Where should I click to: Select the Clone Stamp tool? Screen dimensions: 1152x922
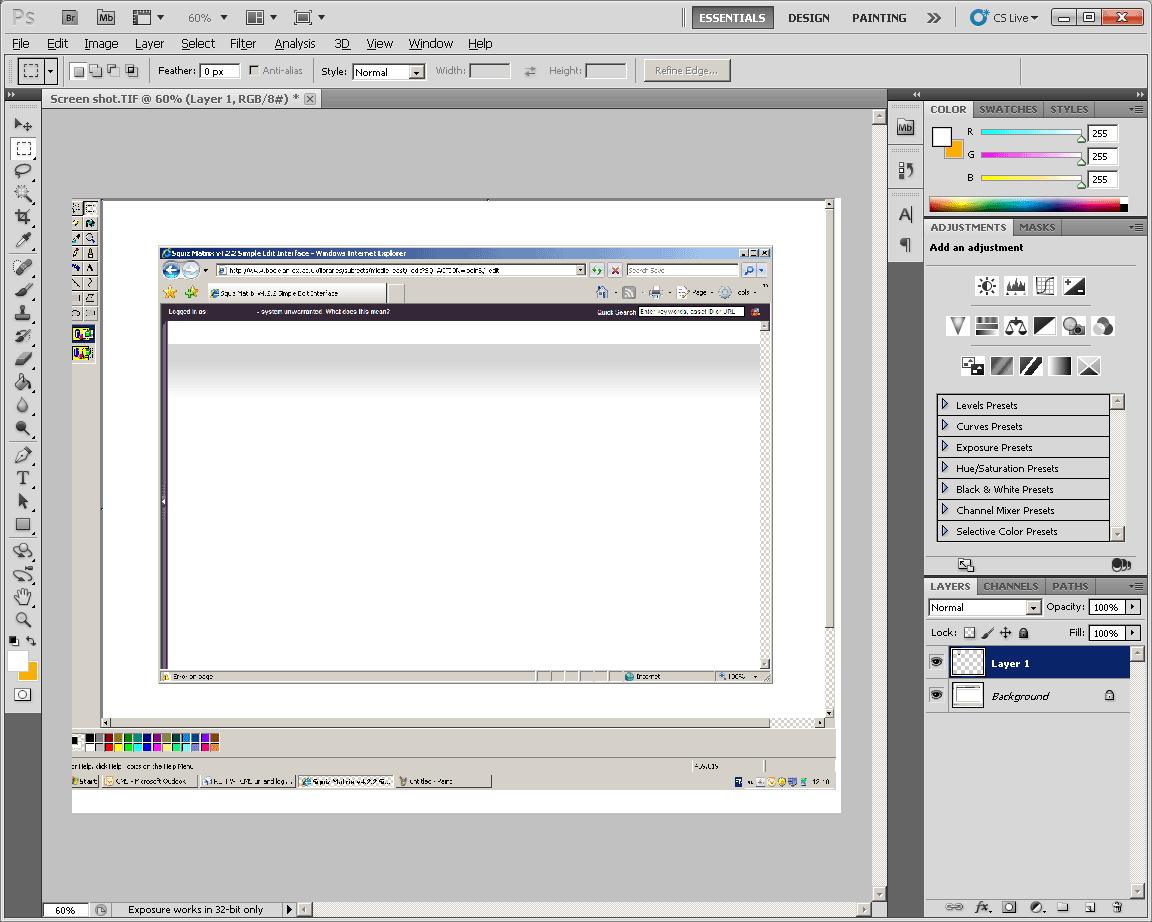pos(23,313)
